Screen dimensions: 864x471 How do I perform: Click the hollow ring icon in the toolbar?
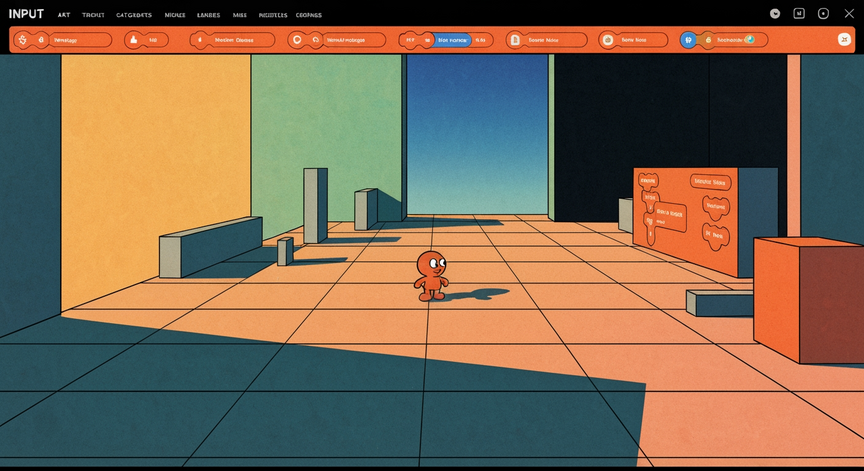[297, 40]
